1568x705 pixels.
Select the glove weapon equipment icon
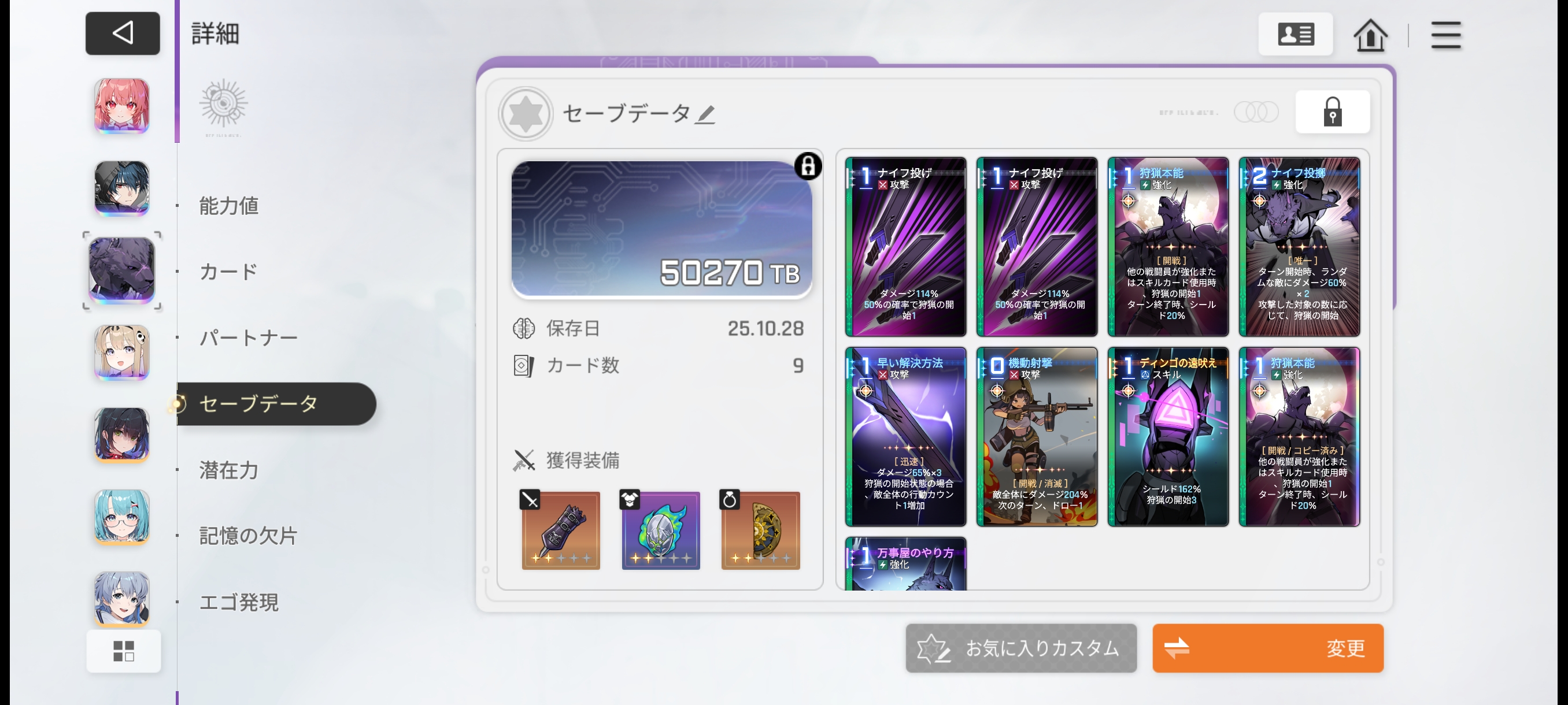pos(561,530)
